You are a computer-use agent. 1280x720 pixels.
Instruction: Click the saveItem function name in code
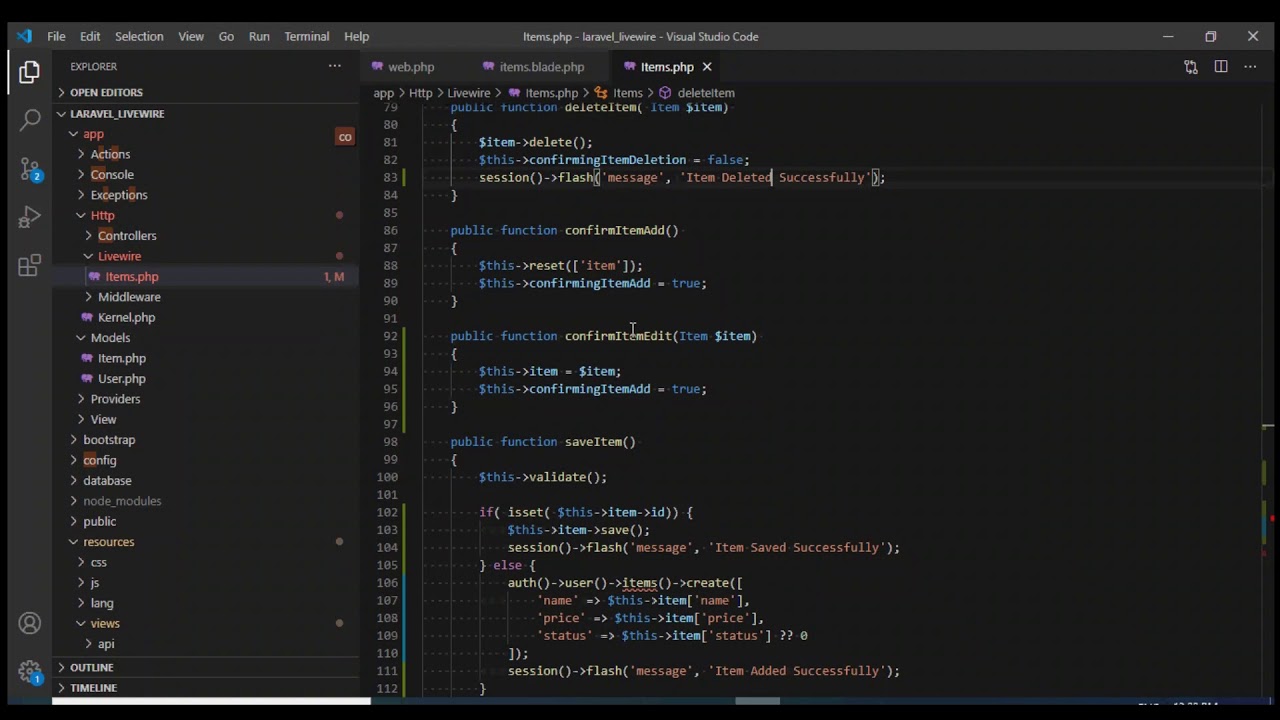coord(593,442)
